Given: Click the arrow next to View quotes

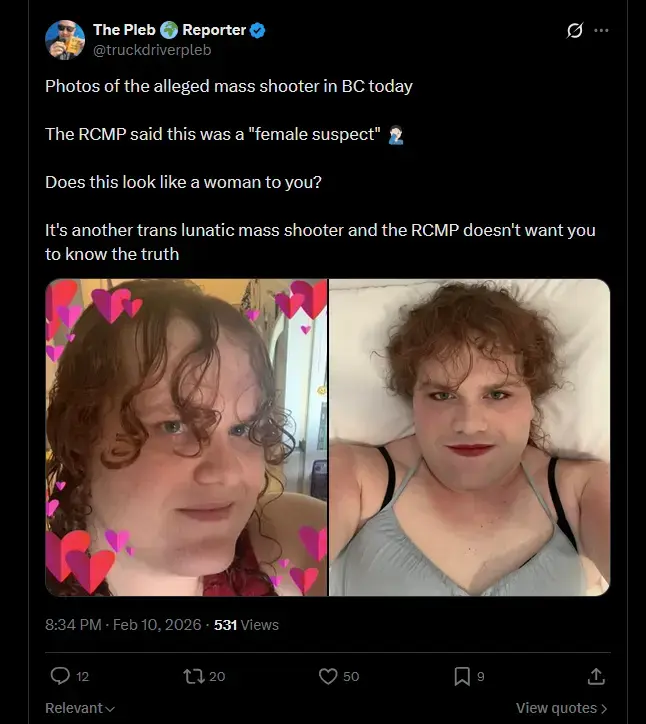Looking at the screenshot, I should tap(604, 708).
